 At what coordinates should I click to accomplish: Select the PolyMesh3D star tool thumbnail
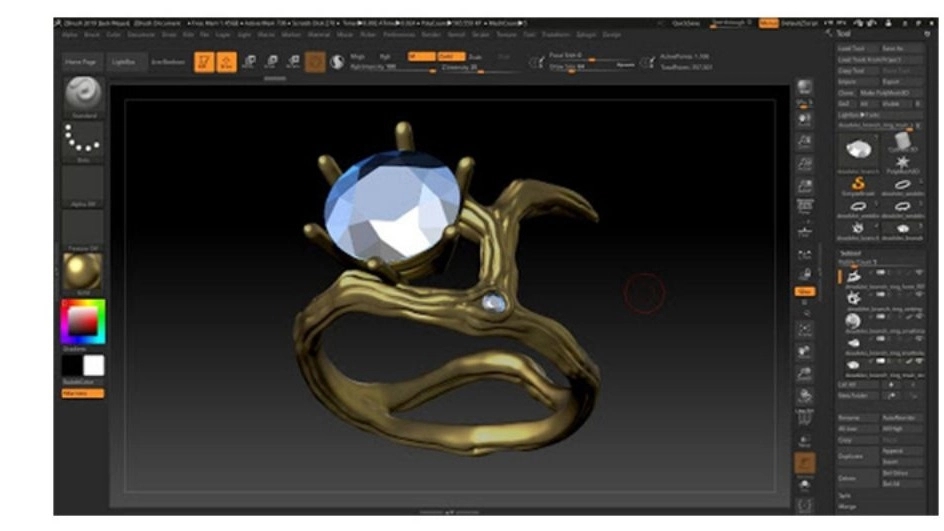pos(902,164)
